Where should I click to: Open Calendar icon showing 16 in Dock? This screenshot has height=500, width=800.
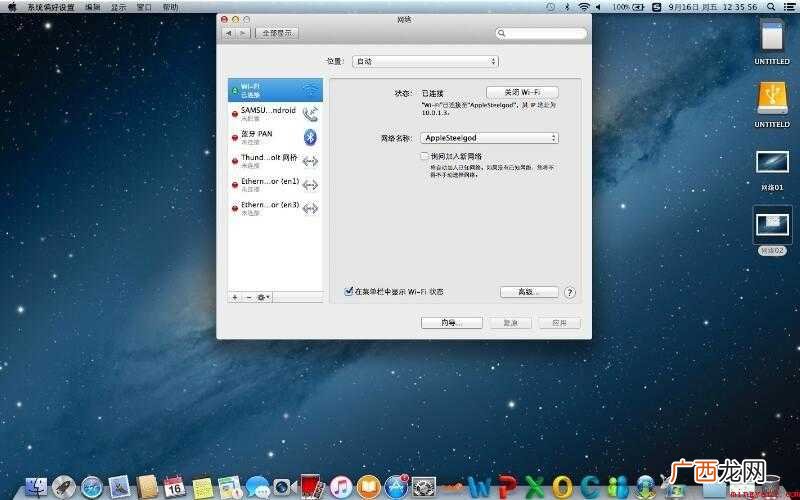(x=174, y=487)
